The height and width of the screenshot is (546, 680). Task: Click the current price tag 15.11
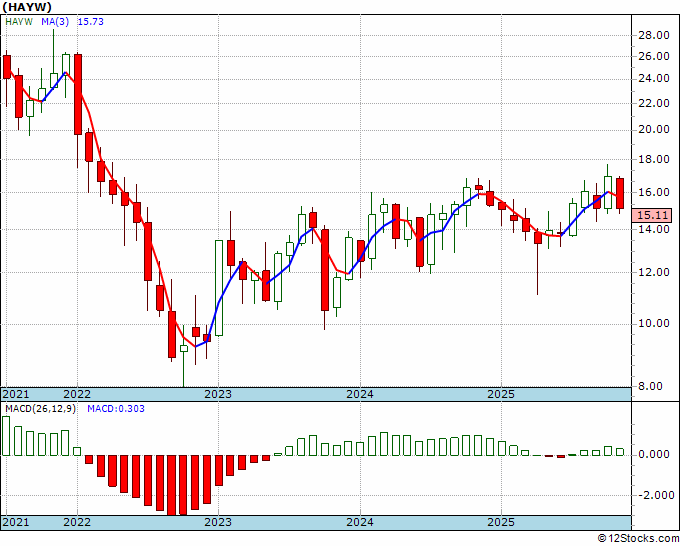click(652, 216)
